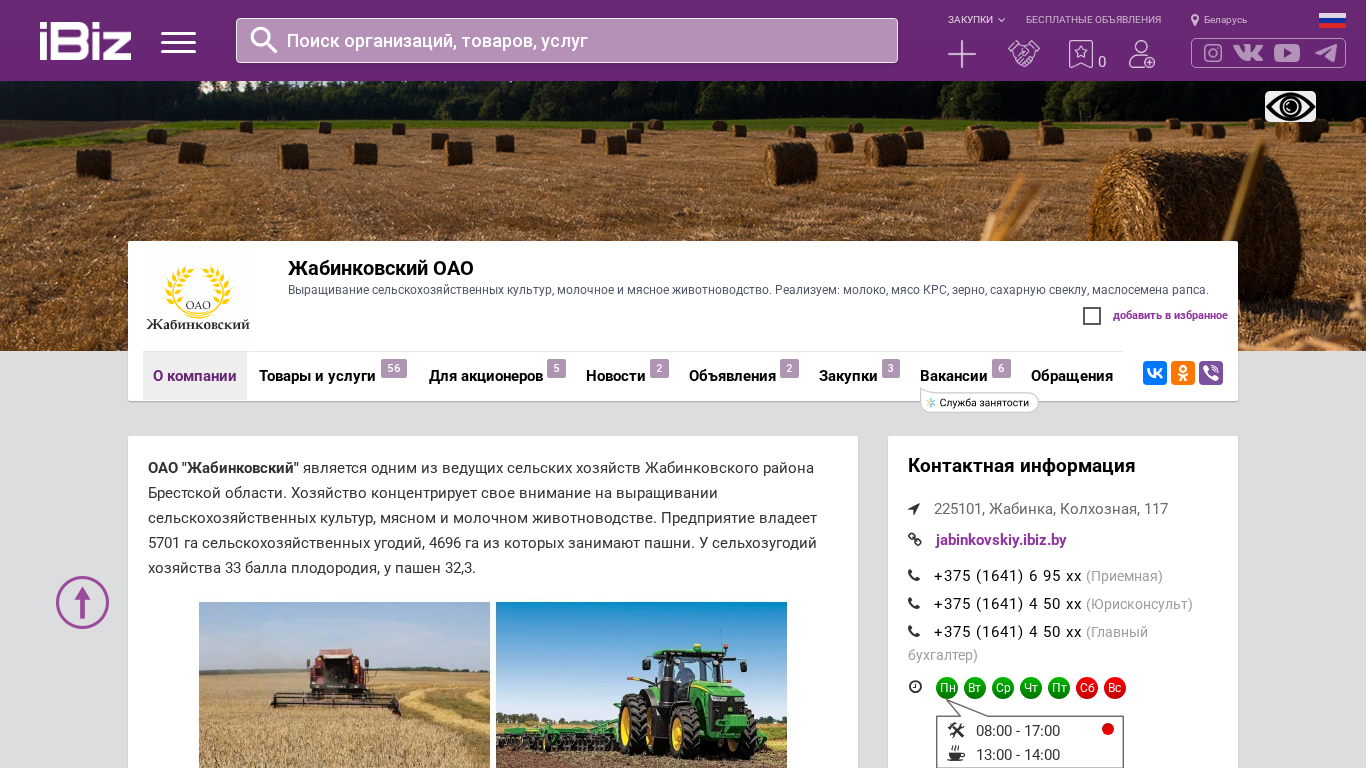The image size is (1366, 768).
Task: Click the search input field
Action: click(x=567, y=41)
